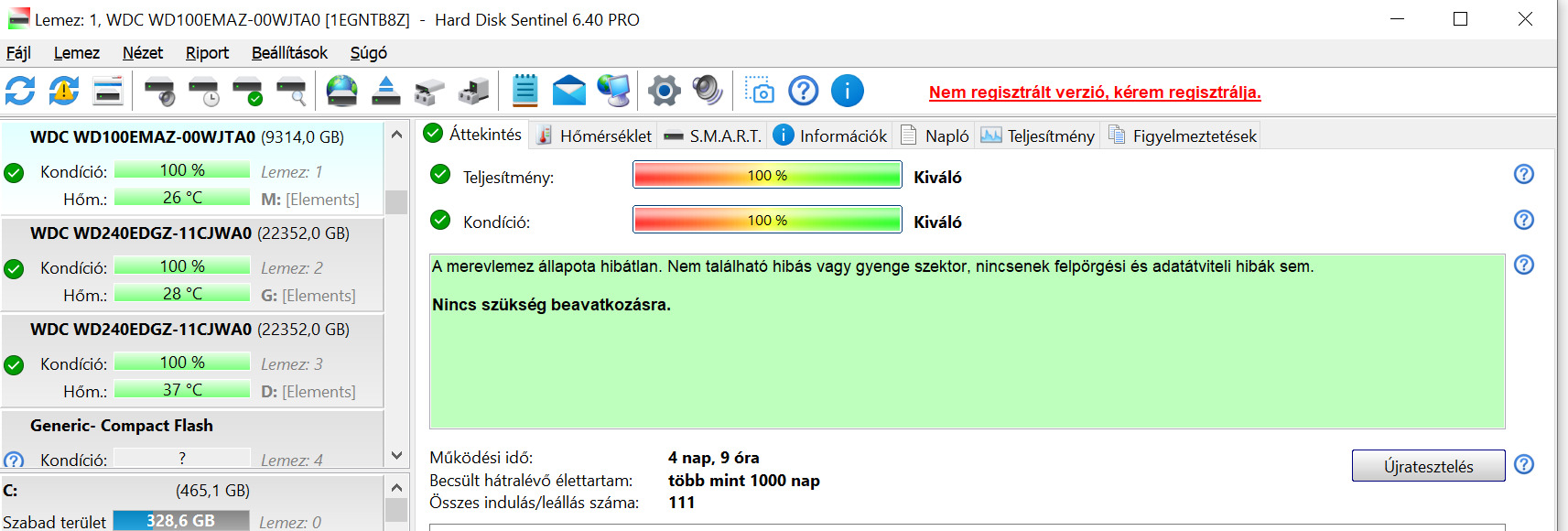Open the Riport menu
The image size is (1568, 531).
(207, 53)
